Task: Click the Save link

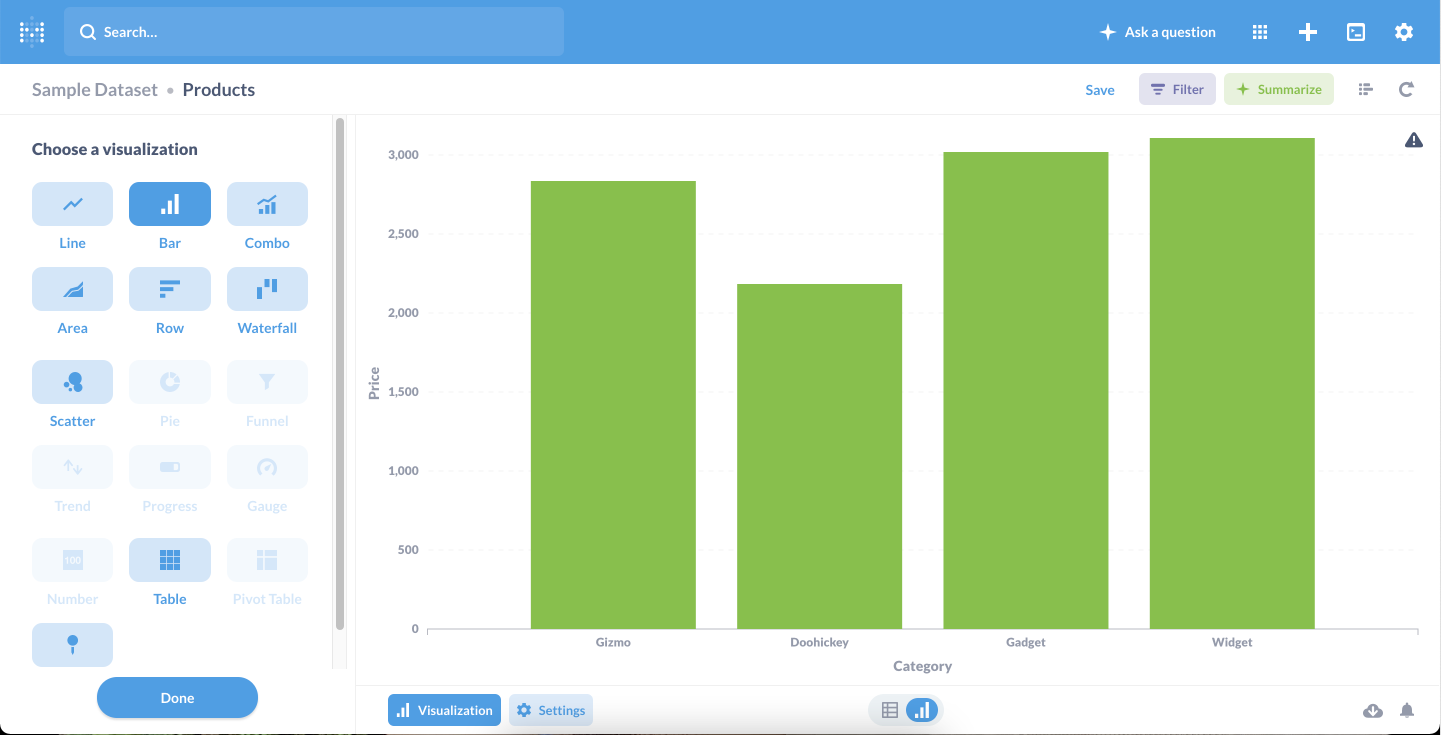Action: pyautogui.click(x=1100, y=90)
